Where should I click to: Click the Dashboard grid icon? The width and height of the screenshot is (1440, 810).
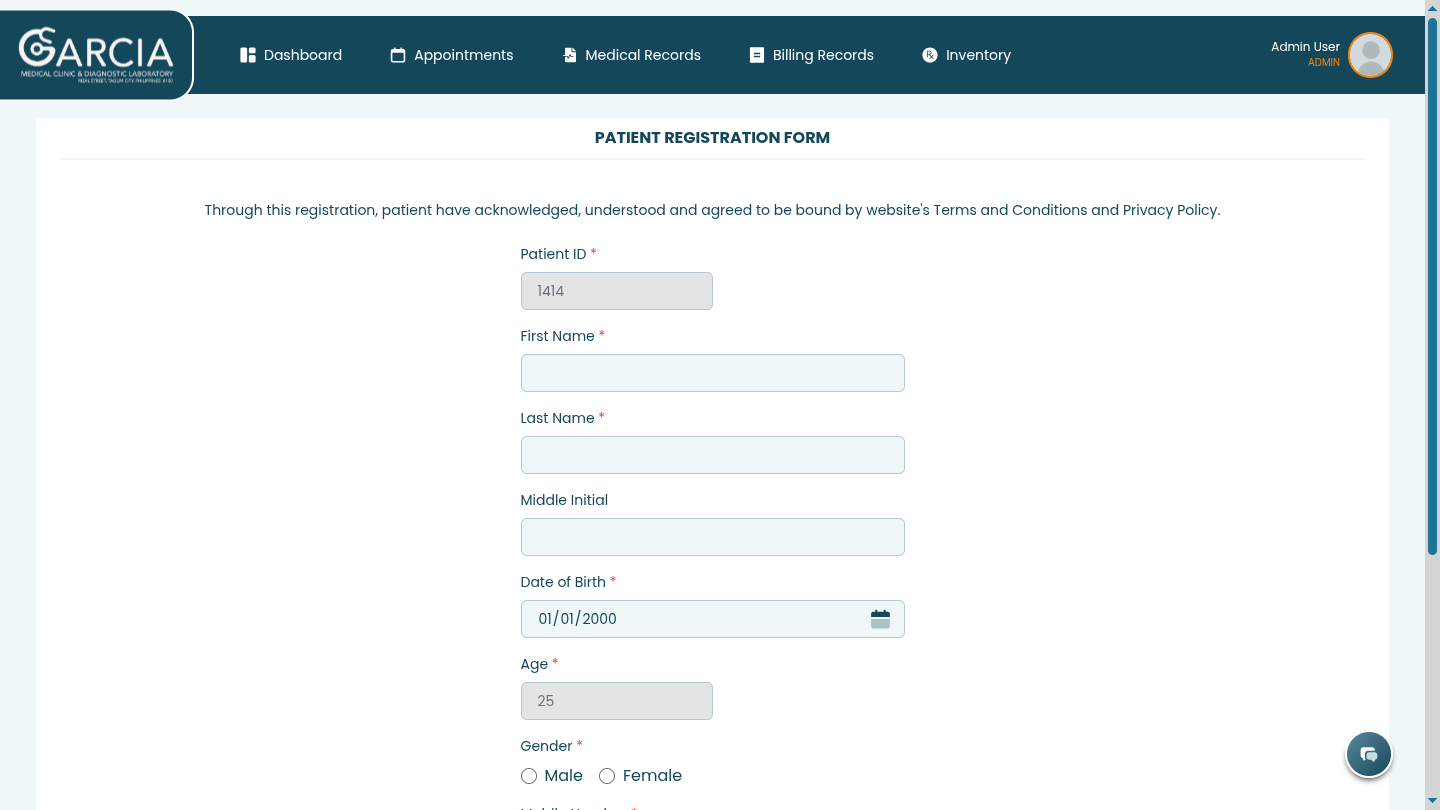248,55
